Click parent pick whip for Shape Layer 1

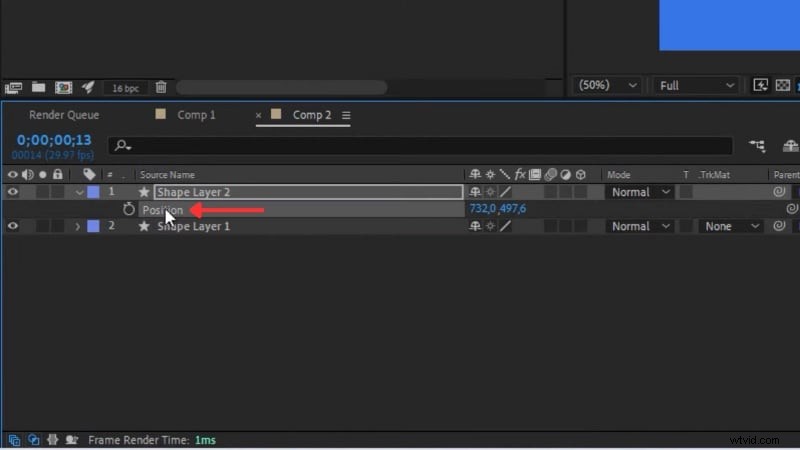[779, 226]
